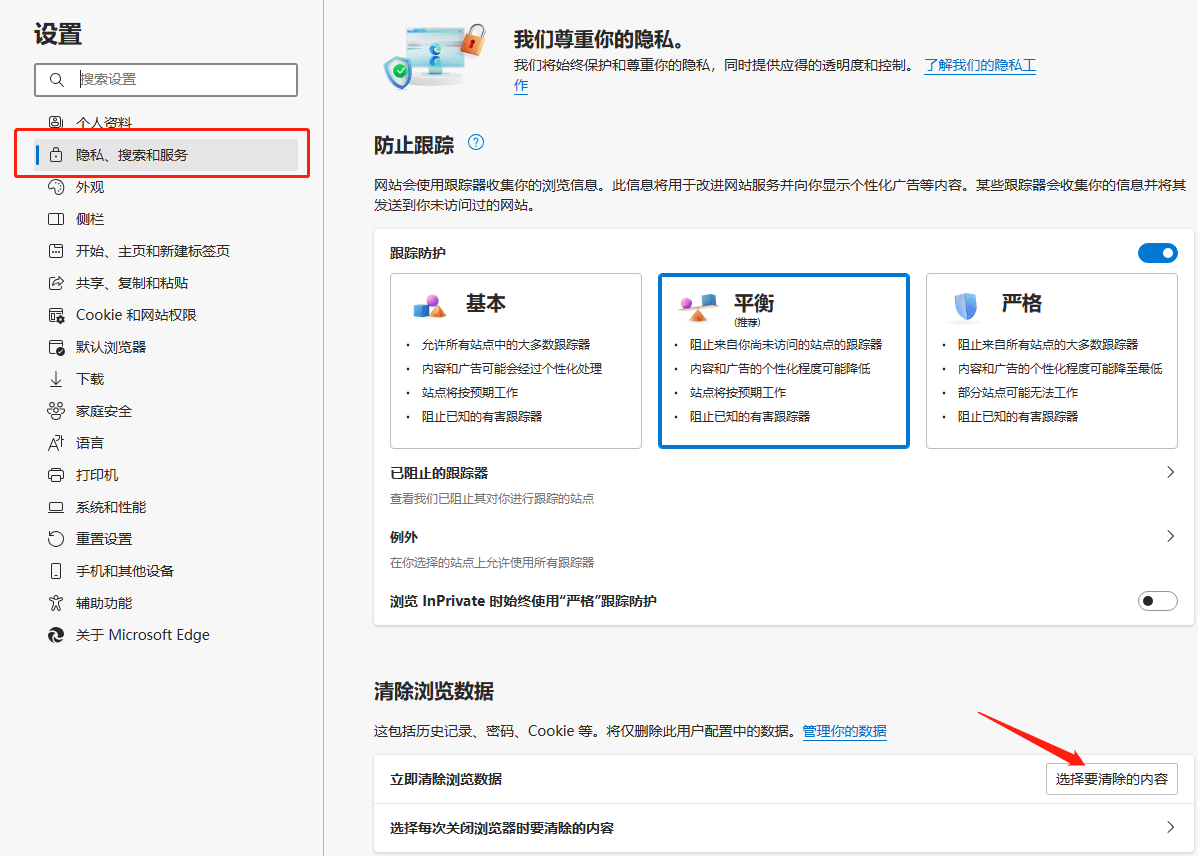Click the search magnifier icon in settings

pos(56,80)
